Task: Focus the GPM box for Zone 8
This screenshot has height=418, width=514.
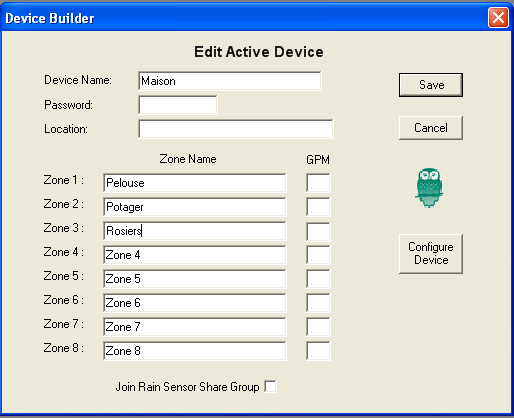Action: (318, 351)
